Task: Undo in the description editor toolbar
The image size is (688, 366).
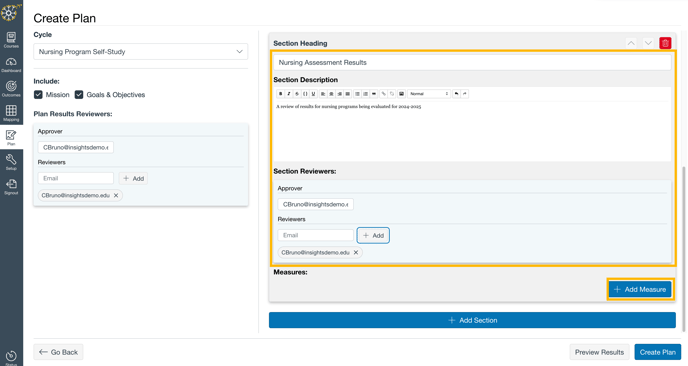Action: tap(456, 94)
